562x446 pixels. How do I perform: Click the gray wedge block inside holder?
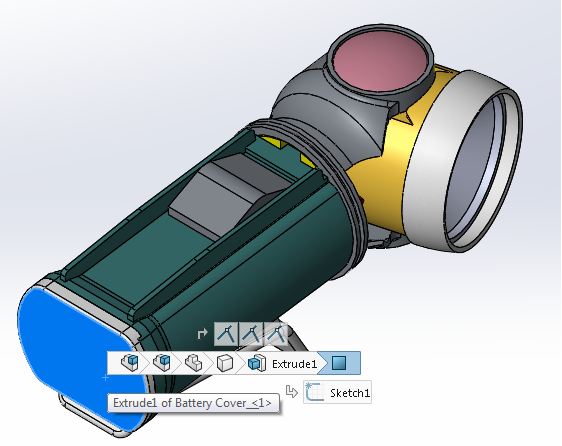(229, 194)
